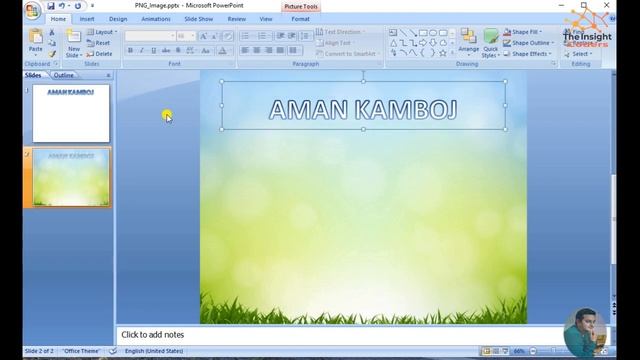
Task: Toggle Underline formatting
Action: pyautogui.click(x=153, y=51)
